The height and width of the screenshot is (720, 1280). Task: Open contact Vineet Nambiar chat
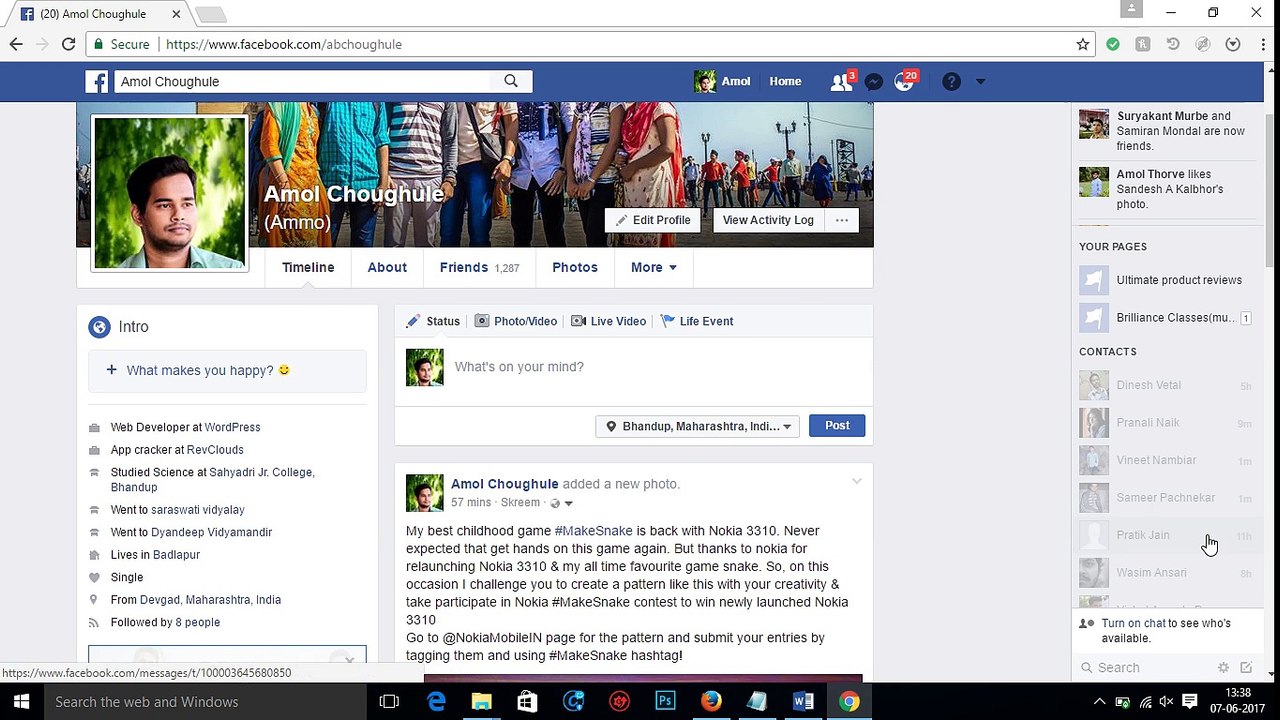[x=1165, y=460]
